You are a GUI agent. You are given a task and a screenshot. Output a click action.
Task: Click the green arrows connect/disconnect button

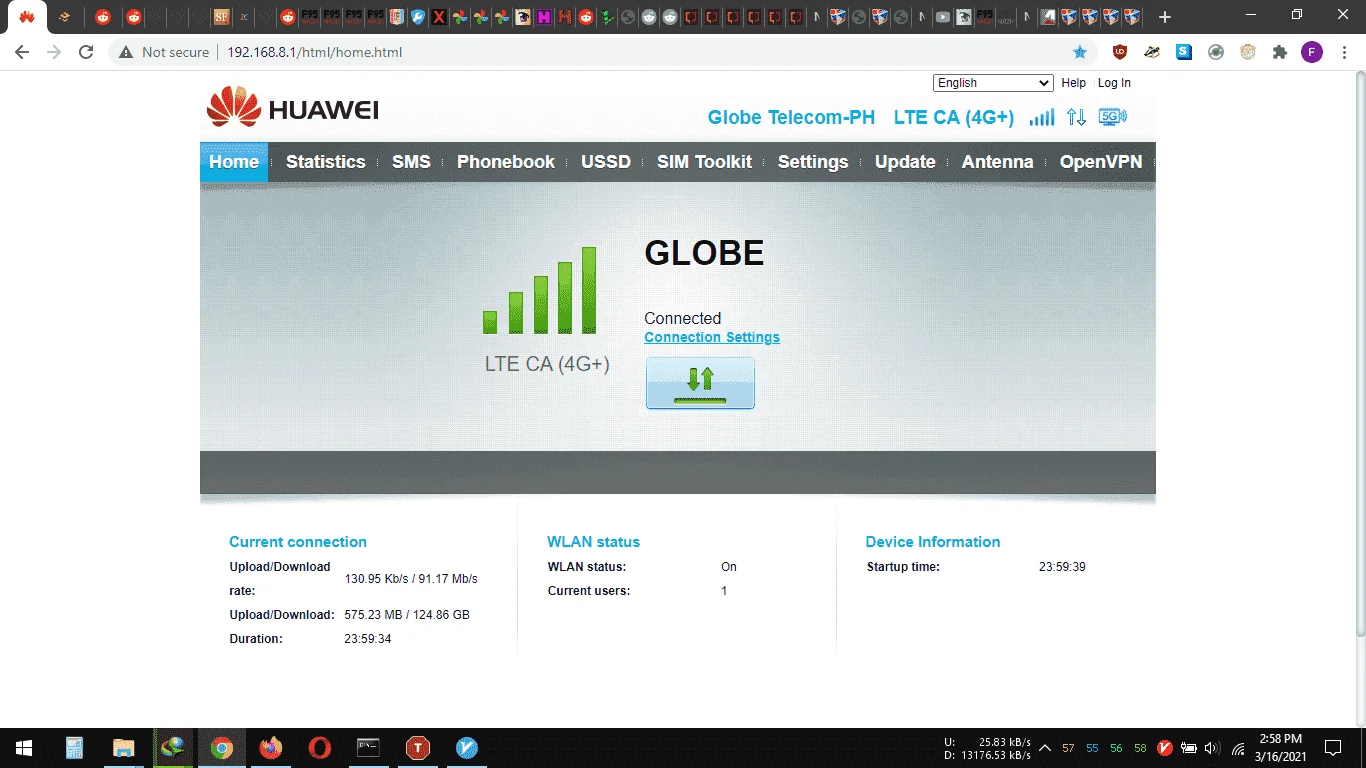click(x=700, y=383)
